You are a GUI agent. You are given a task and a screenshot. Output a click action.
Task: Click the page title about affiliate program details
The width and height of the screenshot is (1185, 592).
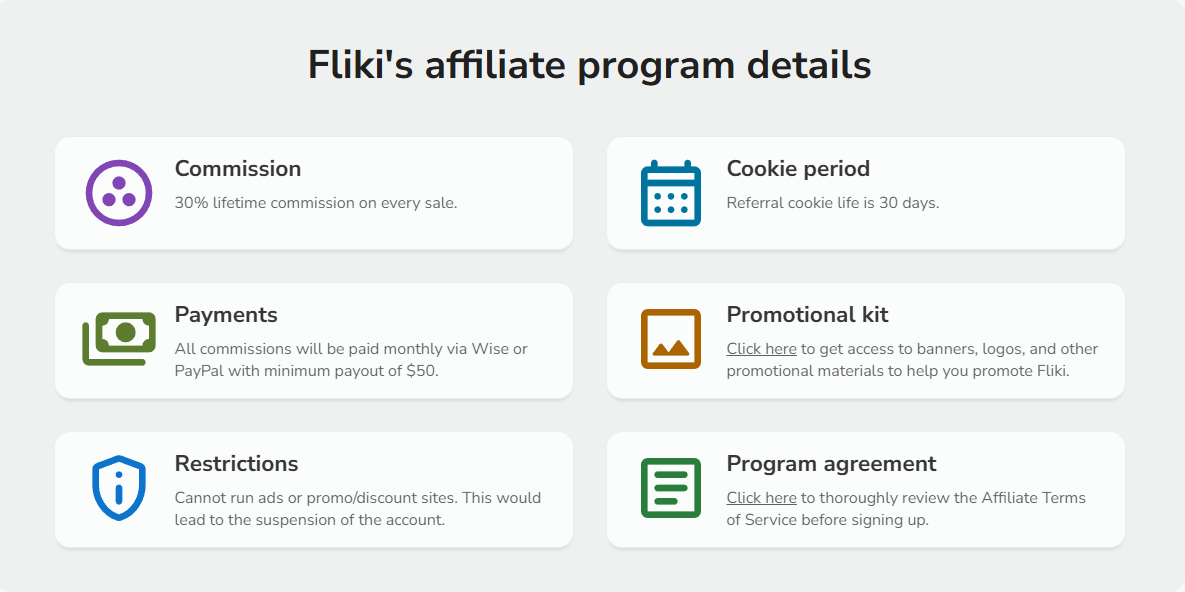(x=590, y=66)
